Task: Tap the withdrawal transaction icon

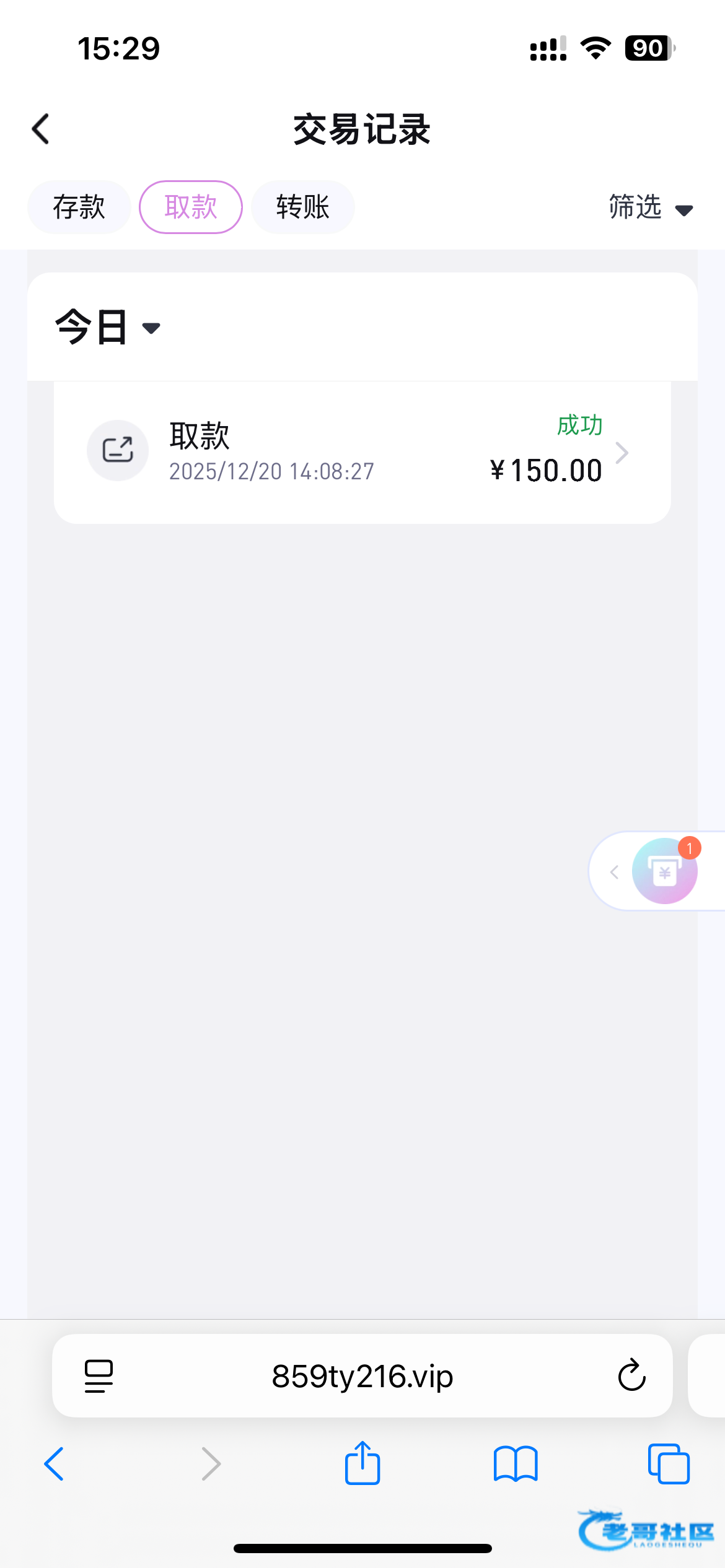Action: click(x=118, y=450)
